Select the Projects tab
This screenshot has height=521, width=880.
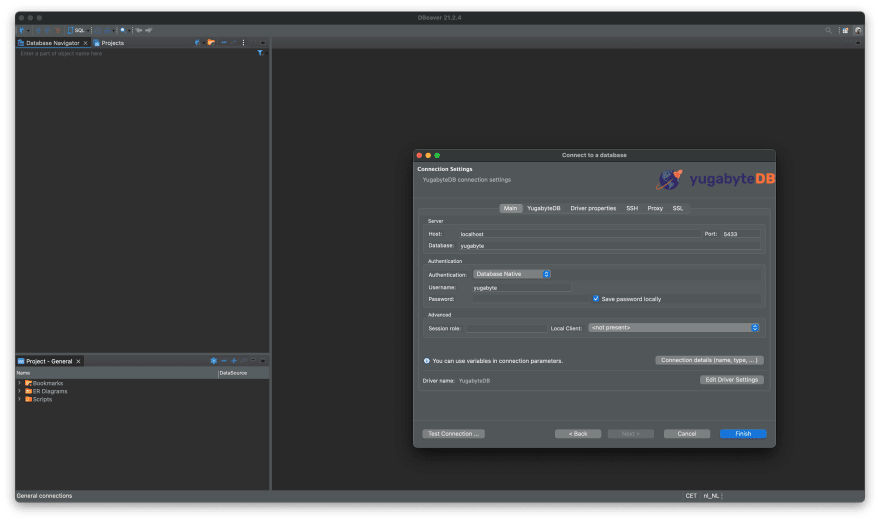(109, 43)
